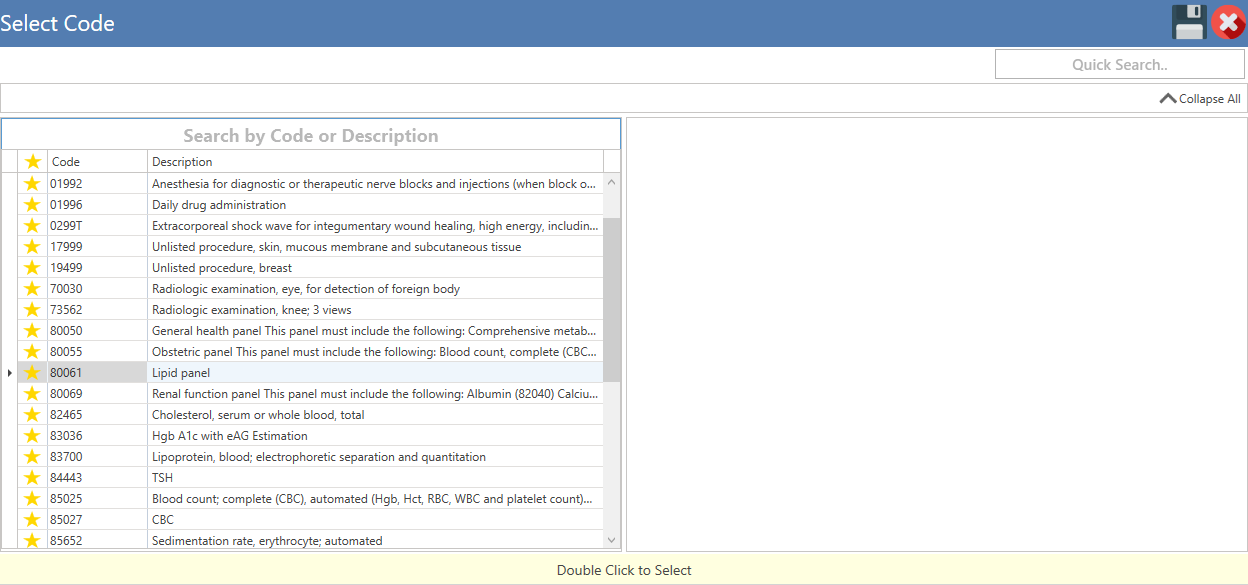Image resolution: width=1248 pixels, height=585 pixels.
Task: Click the code list scrollbar thumb
Action: tap(612, 300)
